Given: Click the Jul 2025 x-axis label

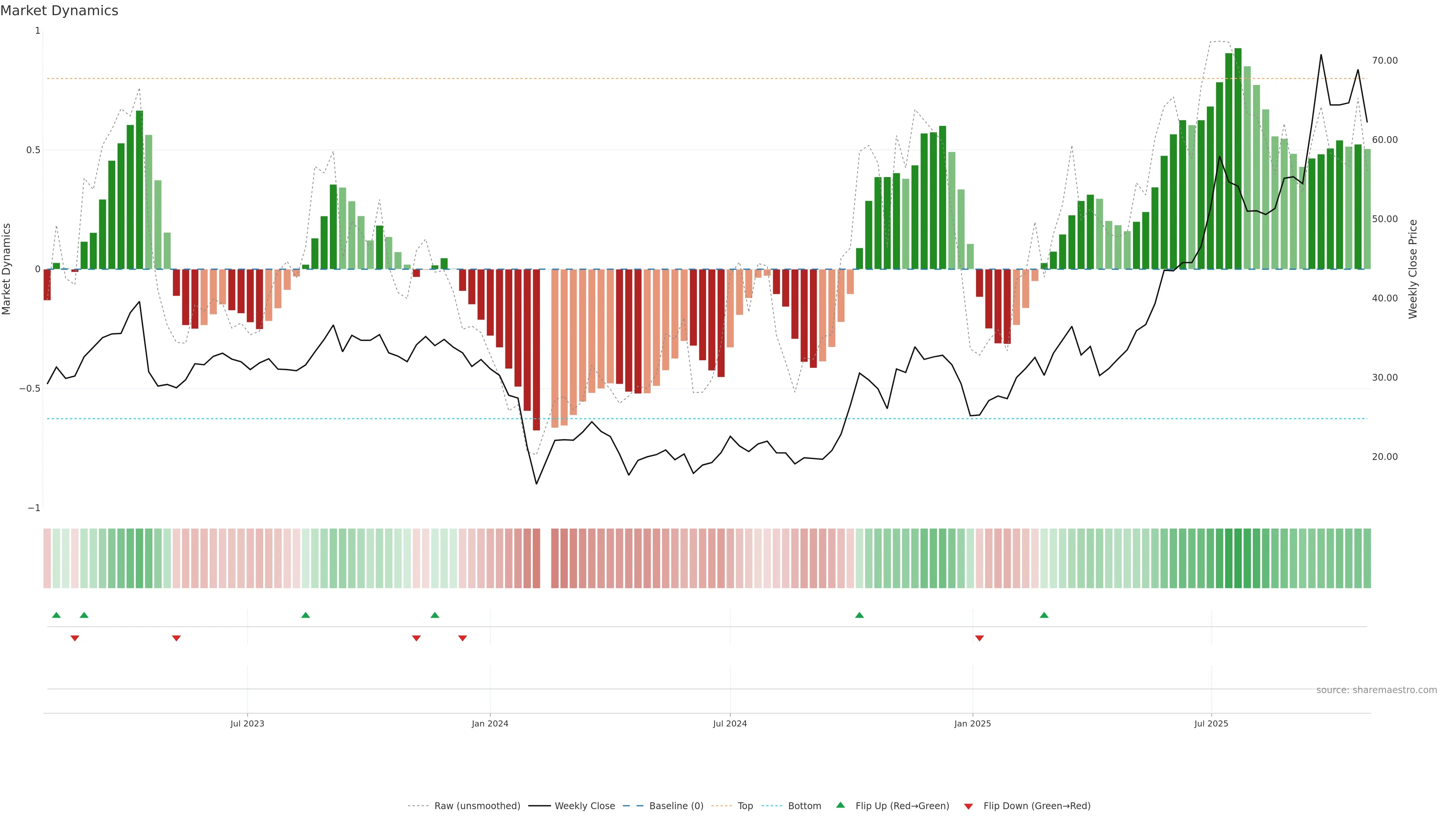Looking at the screenshot, I should tap(1211, 723).
